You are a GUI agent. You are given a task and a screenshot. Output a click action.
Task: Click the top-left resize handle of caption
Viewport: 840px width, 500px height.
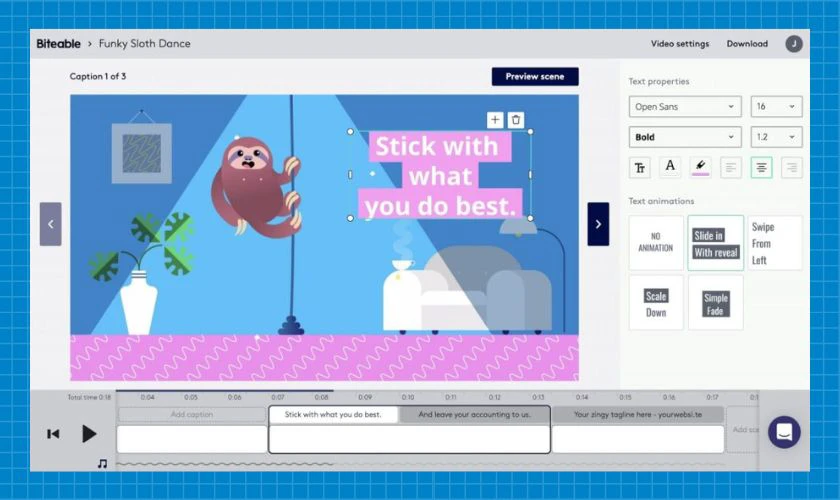350,131
